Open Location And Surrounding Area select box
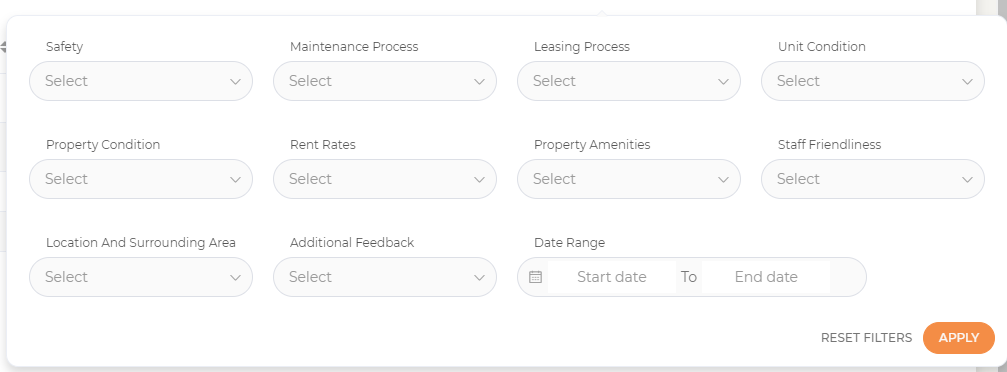Screen dimensions: 1007x372 tap(141, 277)
